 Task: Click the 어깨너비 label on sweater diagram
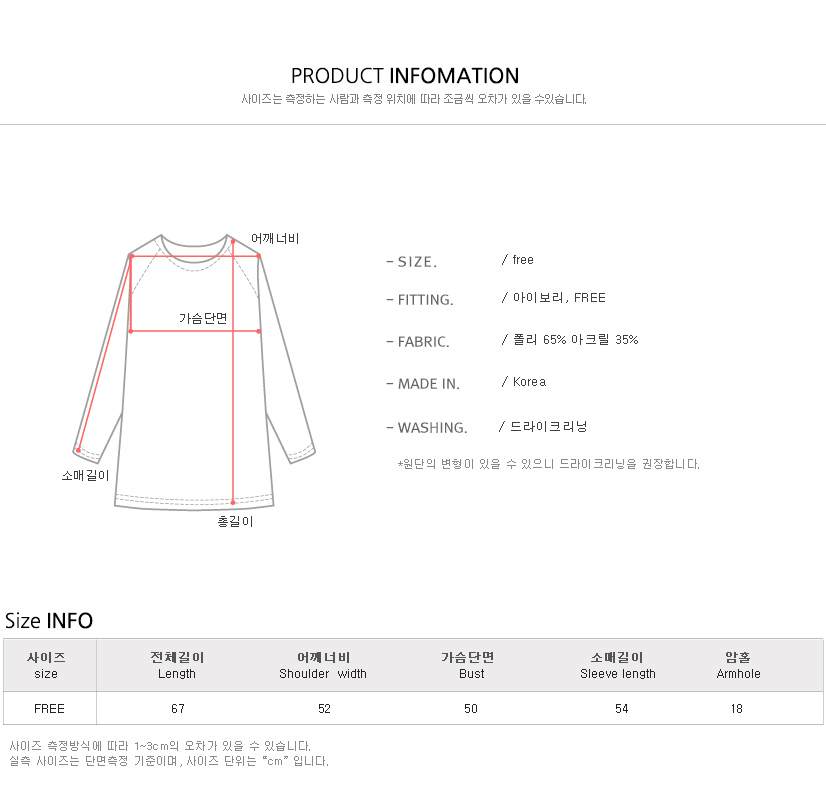pos(275,239)
